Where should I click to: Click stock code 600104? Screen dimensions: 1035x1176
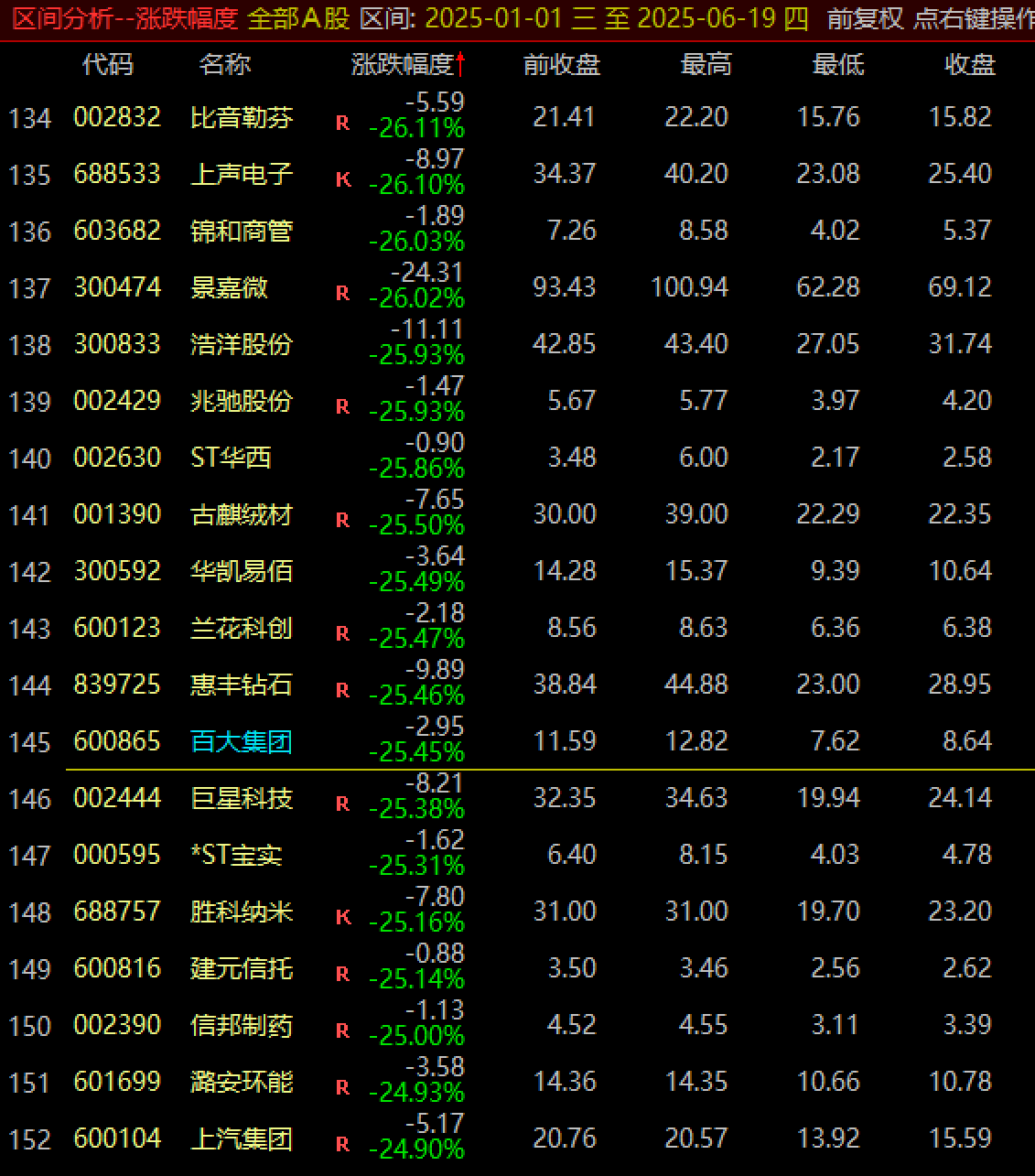(x=117, y=1138)
